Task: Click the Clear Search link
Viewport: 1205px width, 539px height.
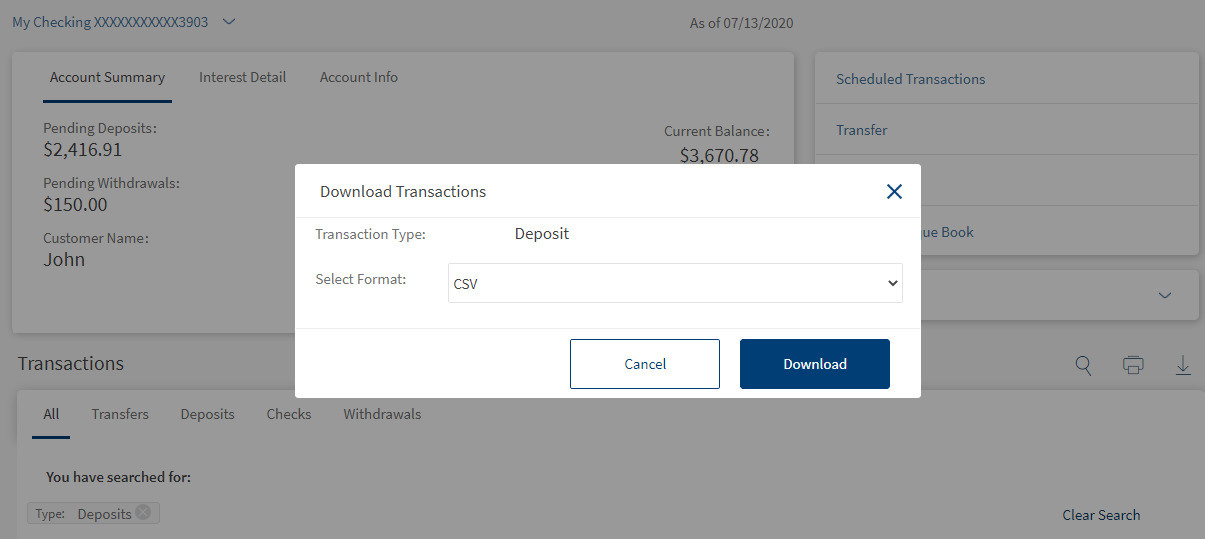Action: coord(1101,515)
